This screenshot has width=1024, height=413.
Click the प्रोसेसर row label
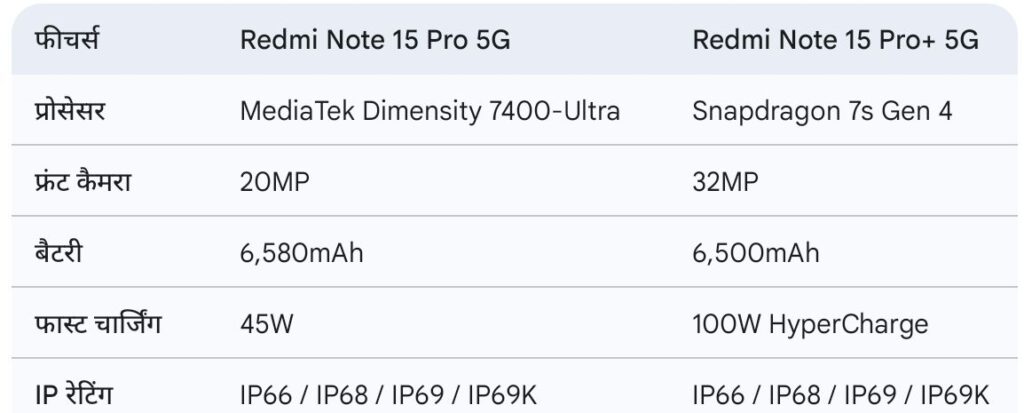[70, 110]
